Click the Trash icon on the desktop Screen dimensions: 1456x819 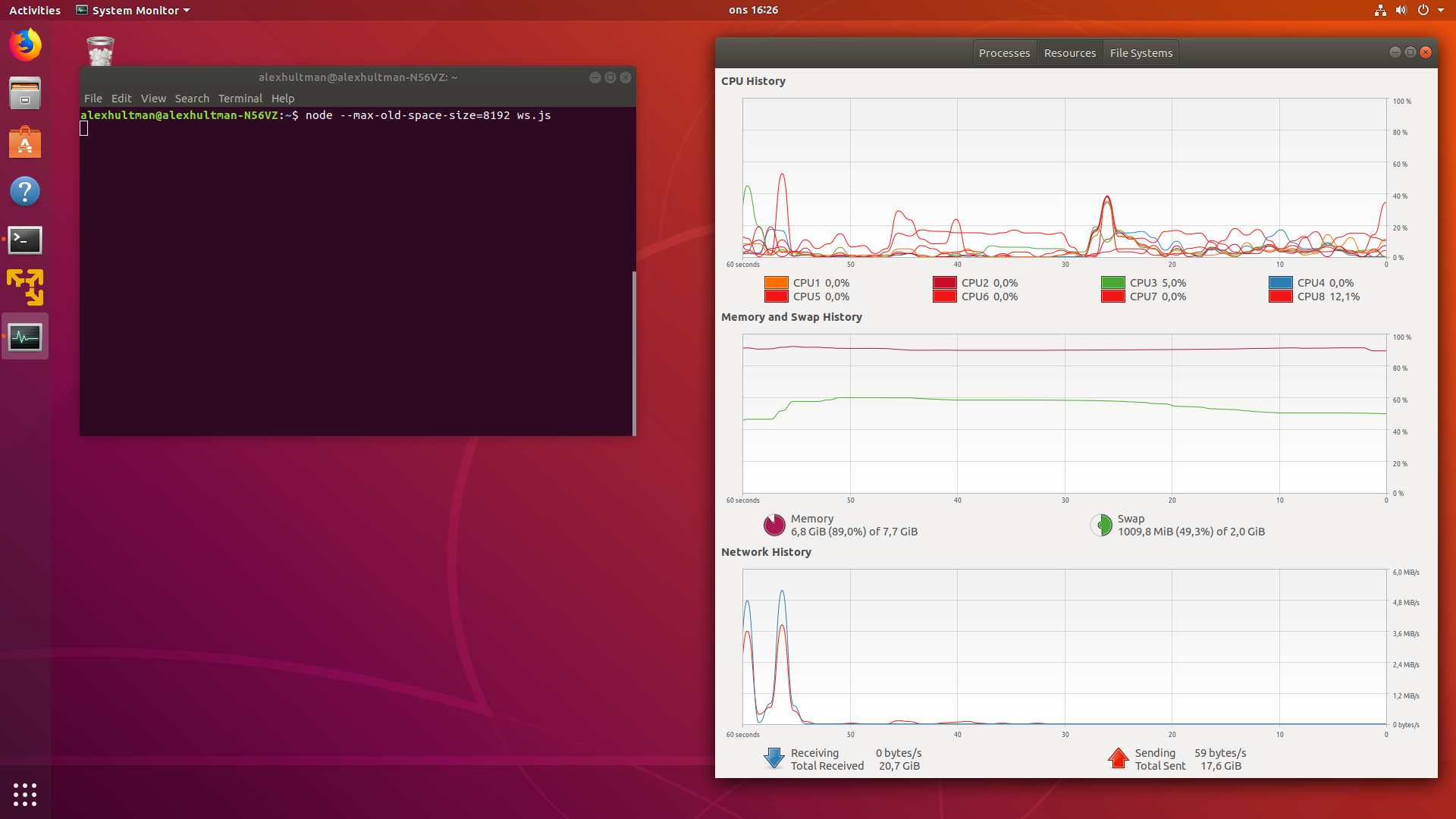tap(100, 51)
